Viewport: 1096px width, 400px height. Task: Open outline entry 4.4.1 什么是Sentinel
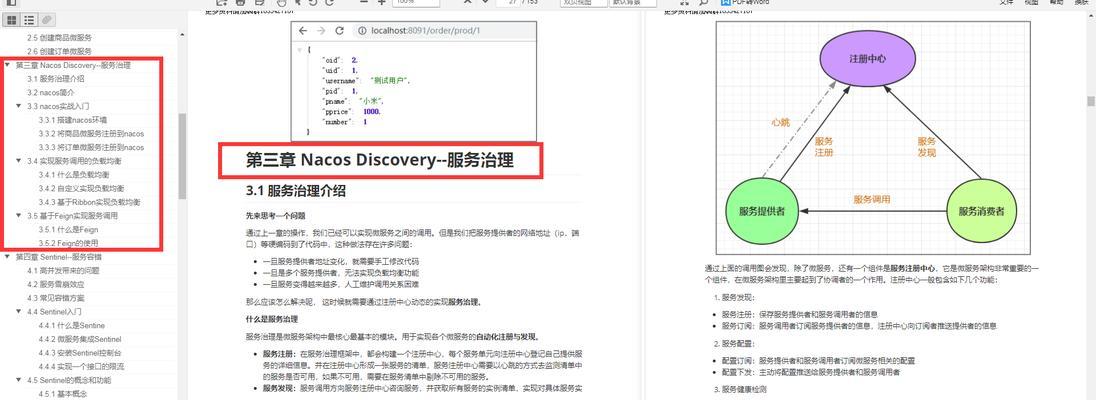[71, 326]
